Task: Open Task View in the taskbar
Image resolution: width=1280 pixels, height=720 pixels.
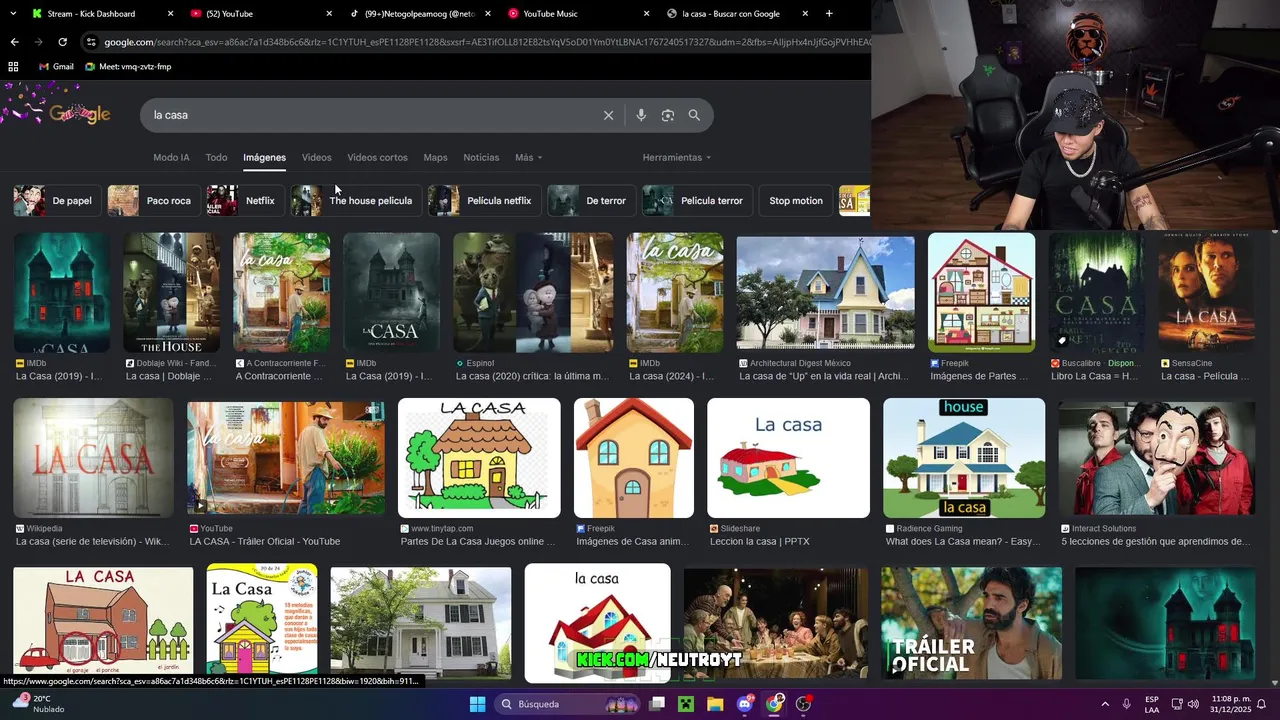Action: point(657,704)
